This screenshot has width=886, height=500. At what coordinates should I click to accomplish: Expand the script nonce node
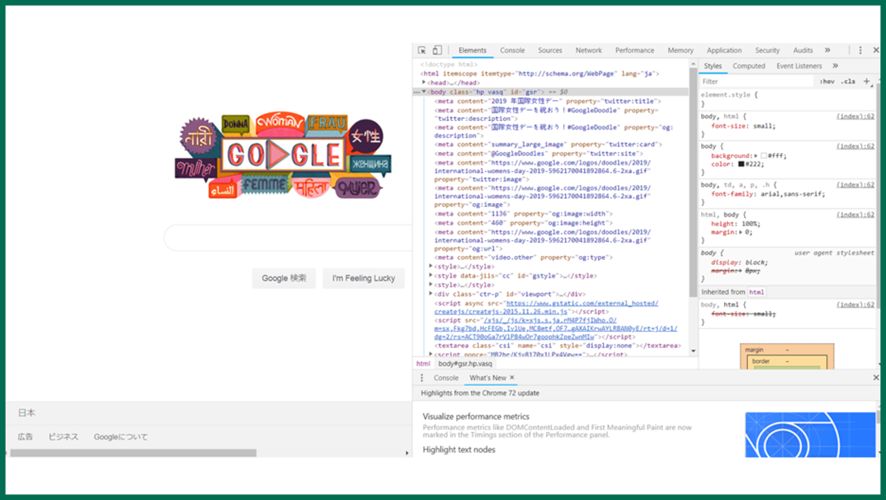[431, 354]
